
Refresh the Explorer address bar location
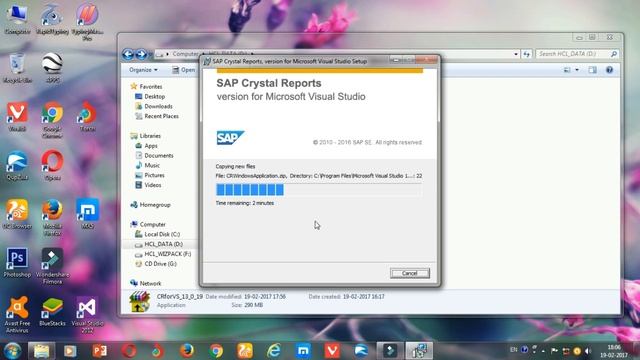click(527, 54)
